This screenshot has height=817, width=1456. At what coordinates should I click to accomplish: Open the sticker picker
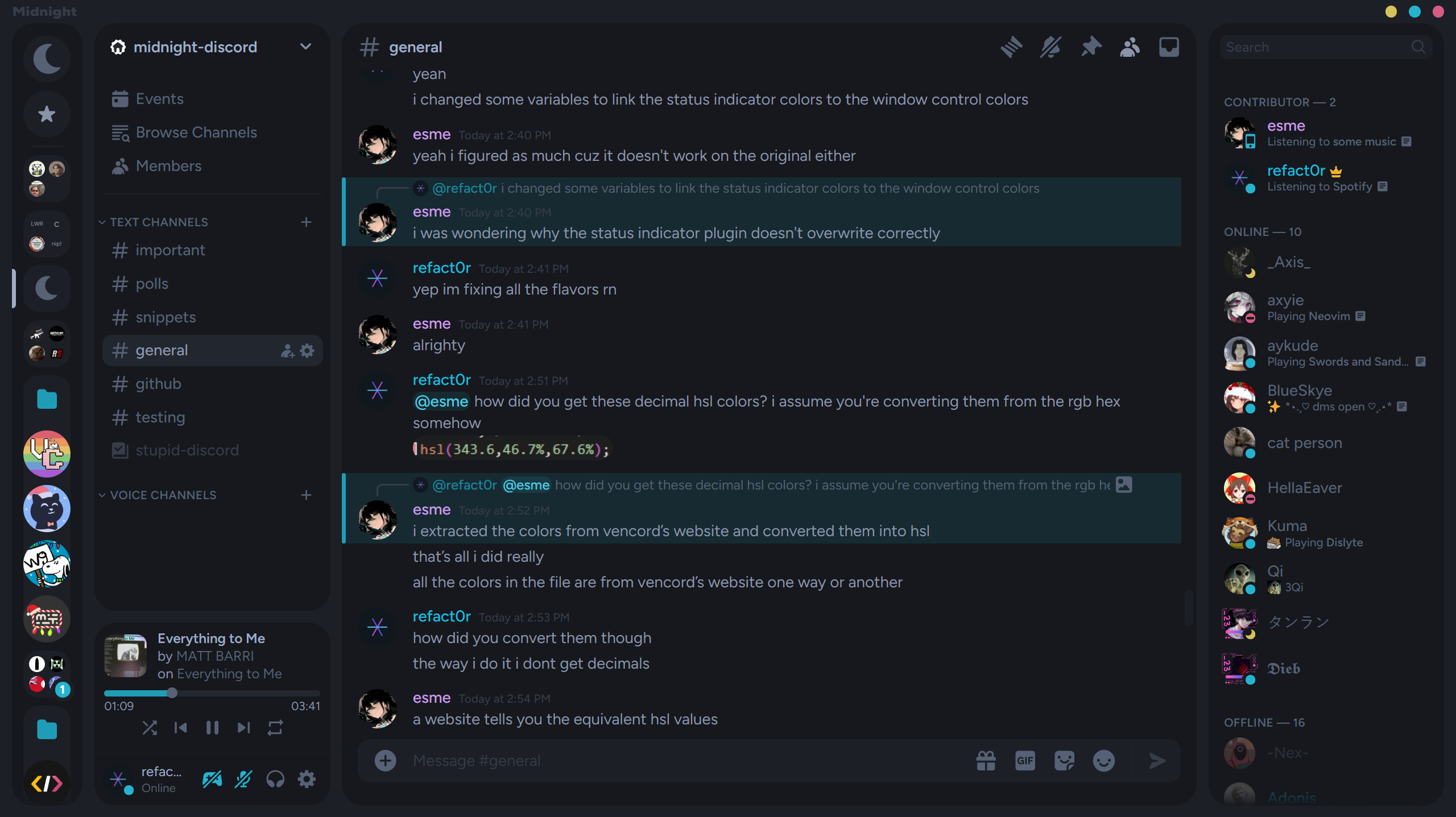(x=1065, y=760)
